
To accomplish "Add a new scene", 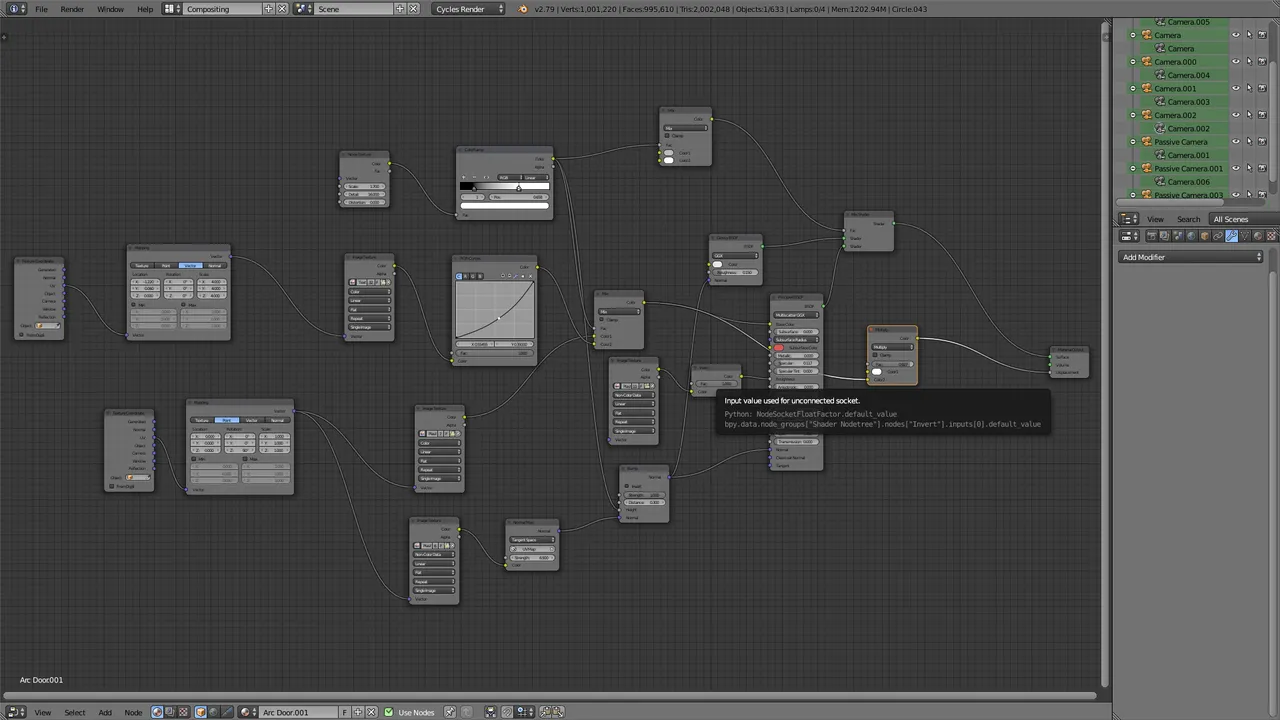I will 400,9.
